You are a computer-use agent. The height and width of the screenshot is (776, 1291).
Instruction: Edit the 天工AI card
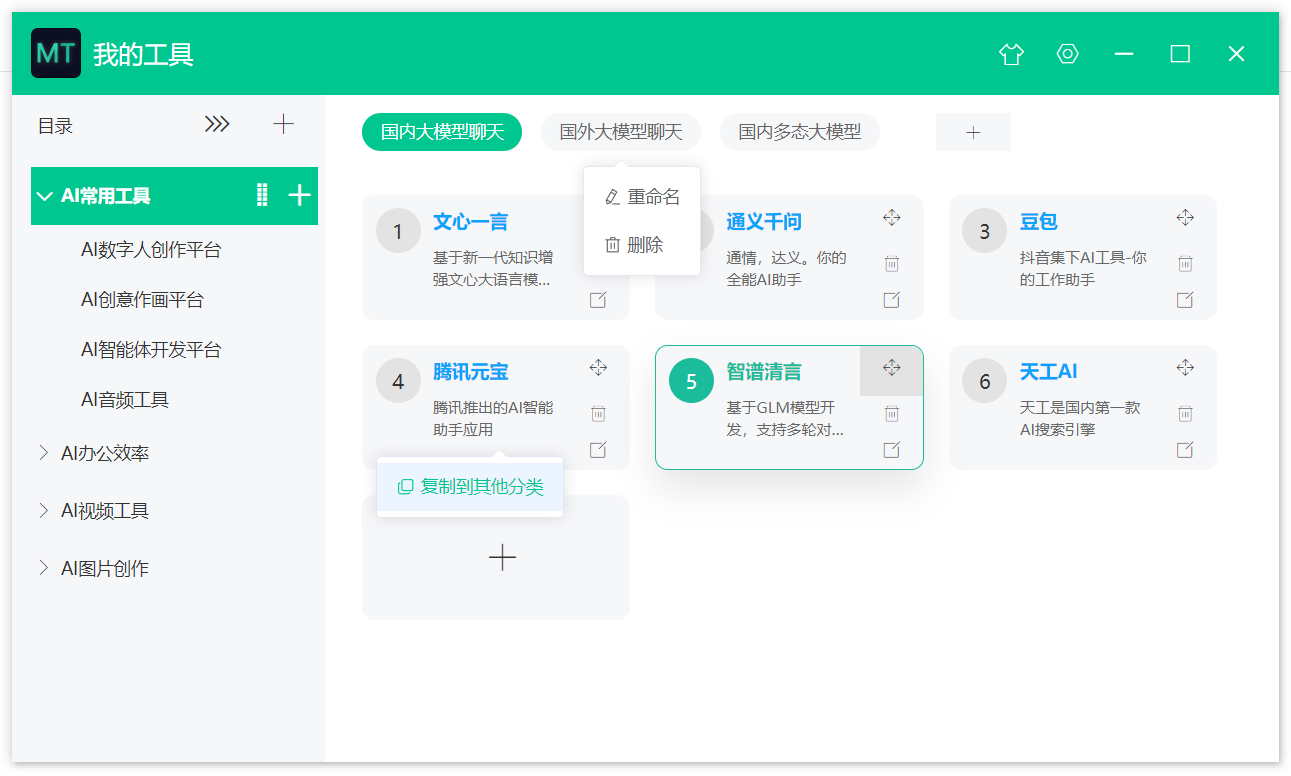[x=1185, y=450]
